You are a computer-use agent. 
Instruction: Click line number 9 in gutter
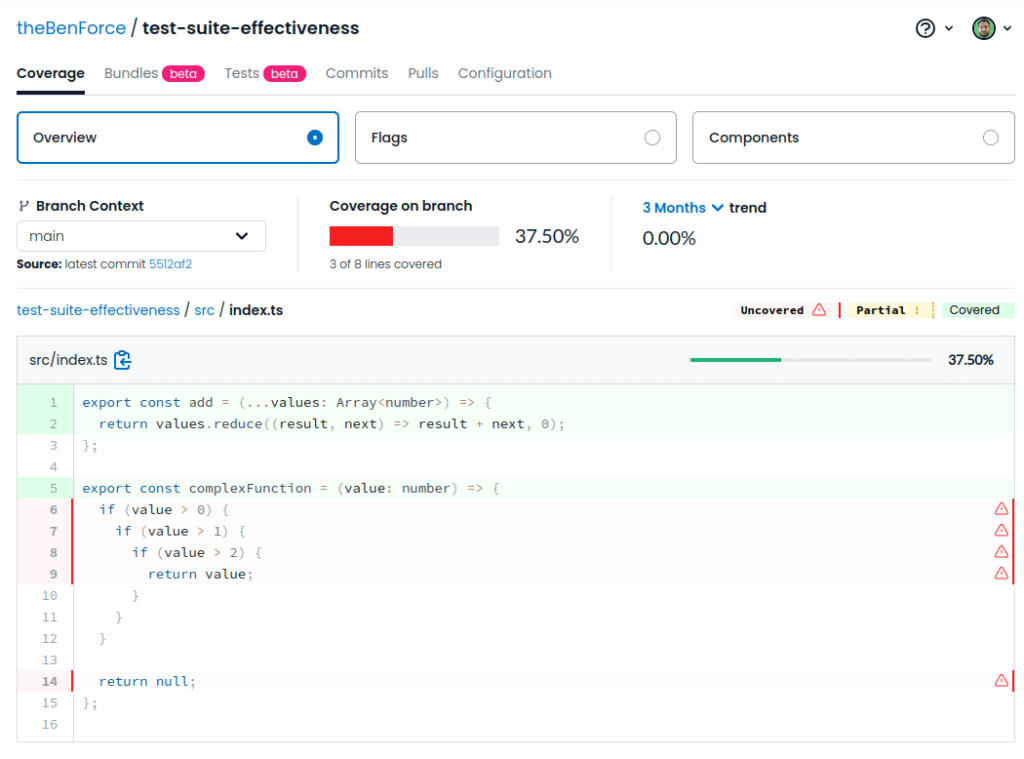tap(54, 574)
